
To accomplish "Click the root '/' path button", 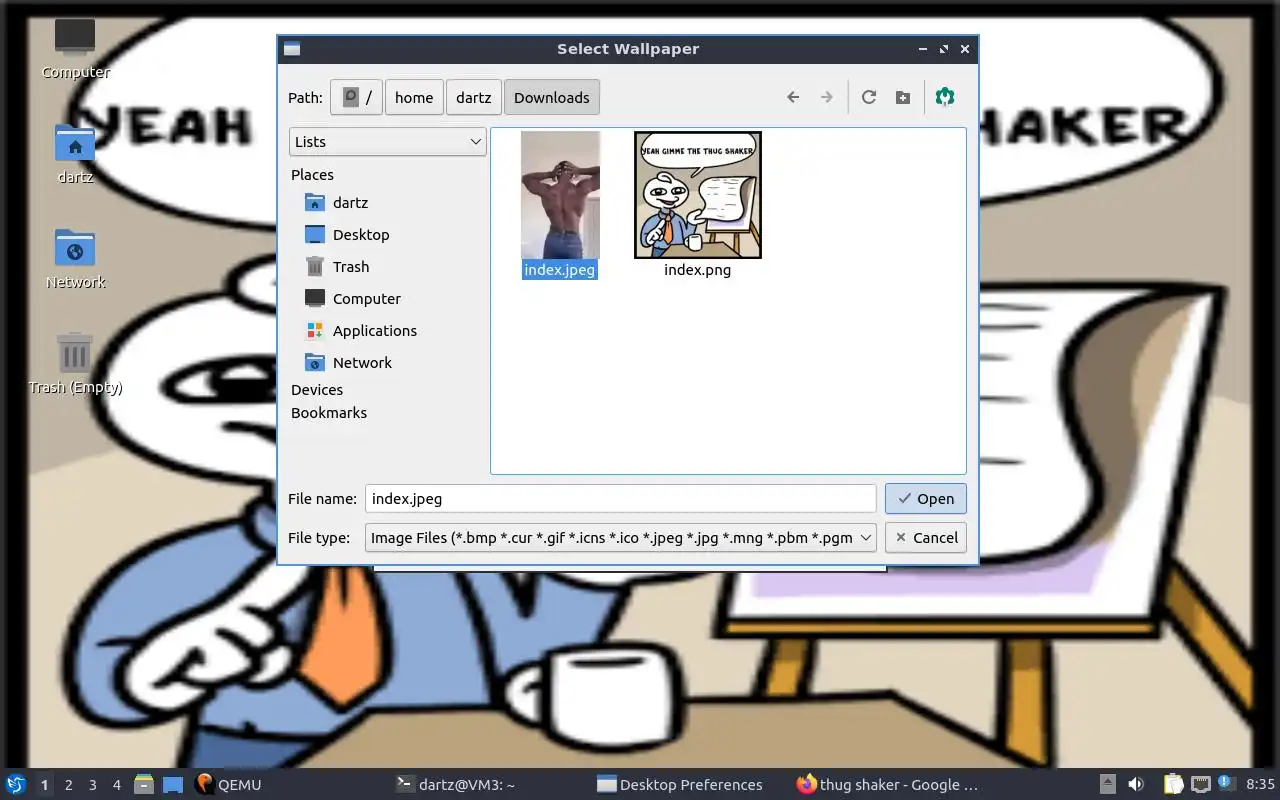I will point(357,97).
